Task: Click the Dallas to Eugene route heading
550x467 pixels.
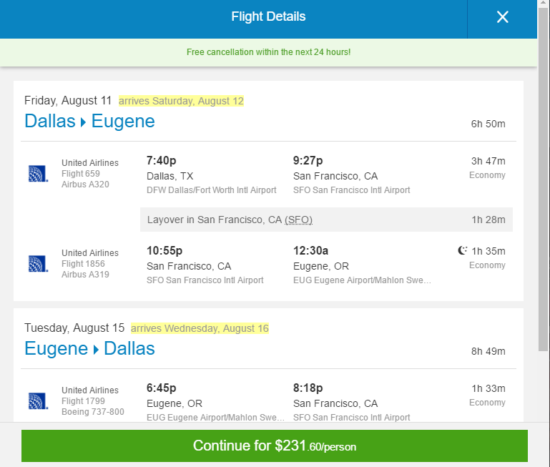Action: [89, 121]
